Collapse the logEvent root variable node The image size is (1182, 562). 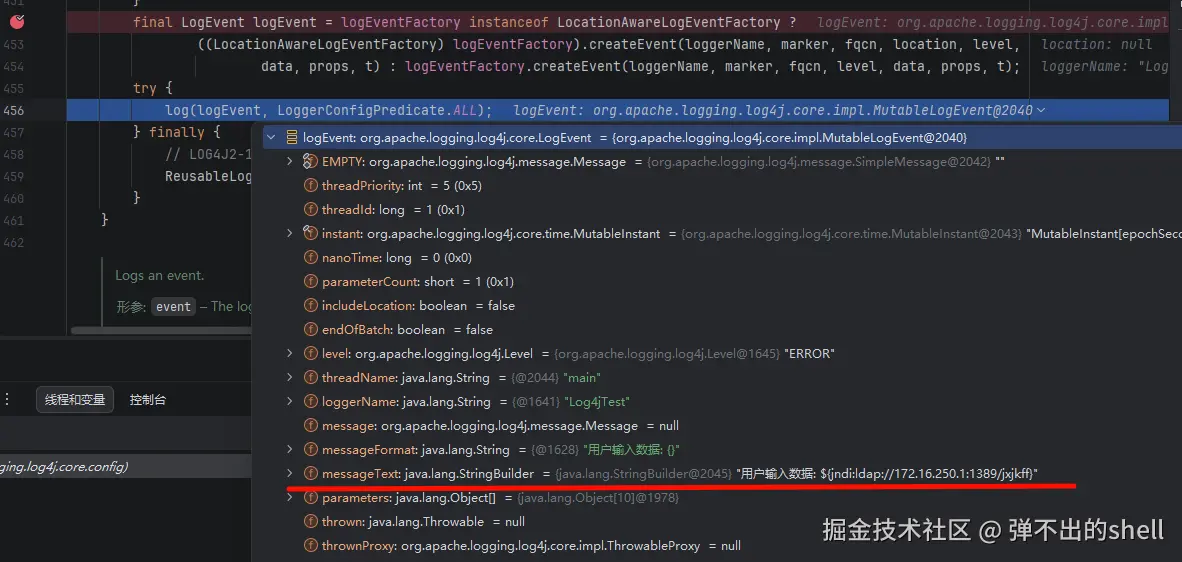271,138
